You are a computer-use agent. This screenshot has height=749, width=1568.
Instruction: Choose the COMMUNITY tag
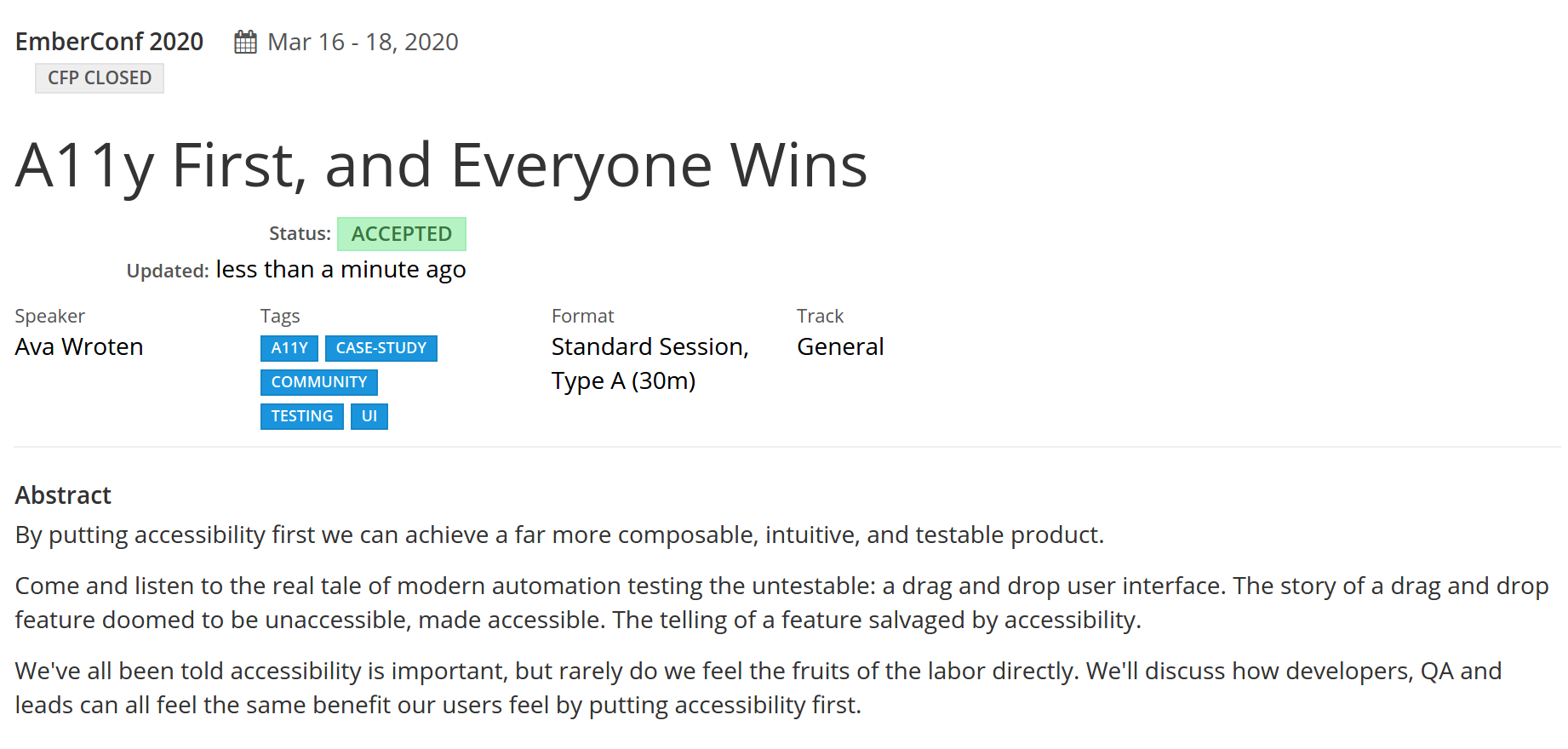tap(319, 382)
